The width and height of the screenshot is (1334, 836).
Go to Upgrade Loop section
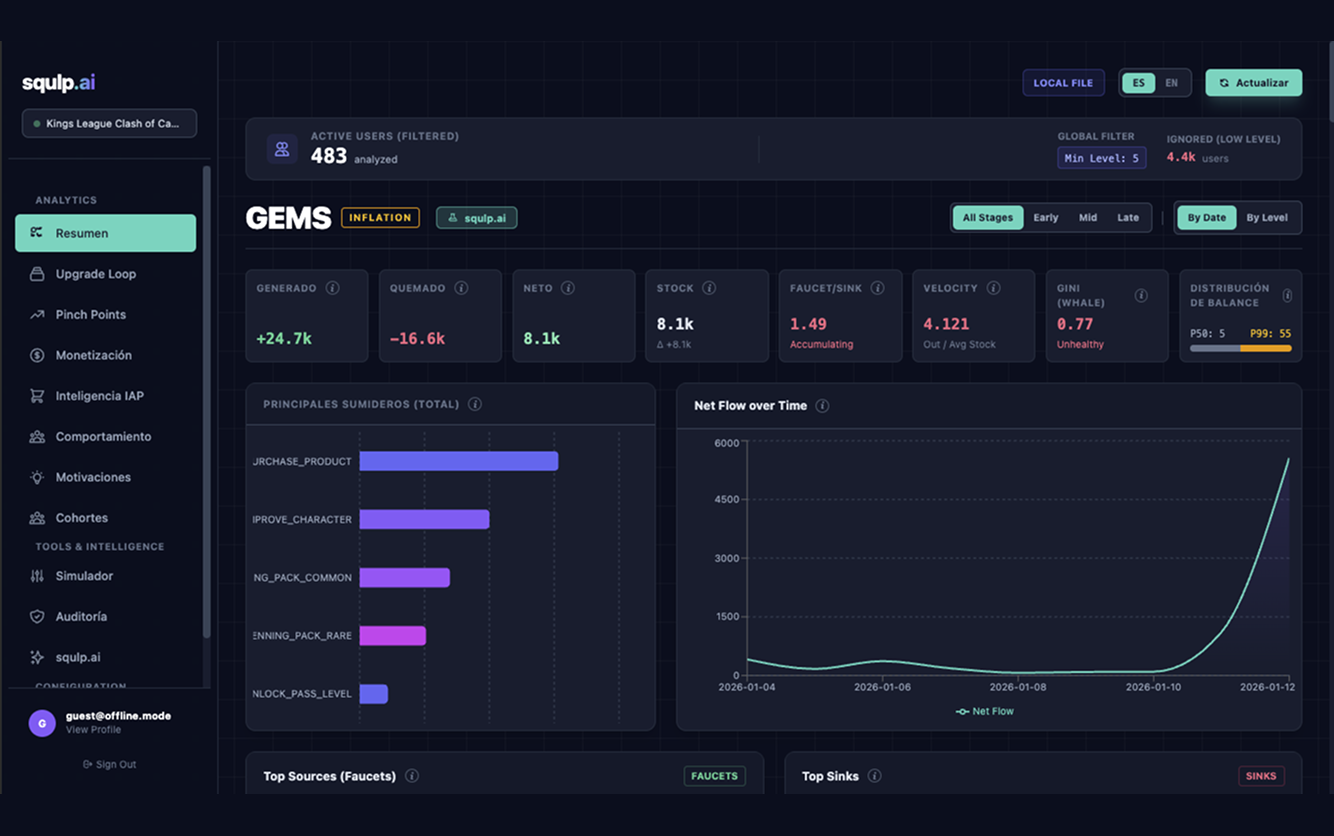(x=105, y=274)
